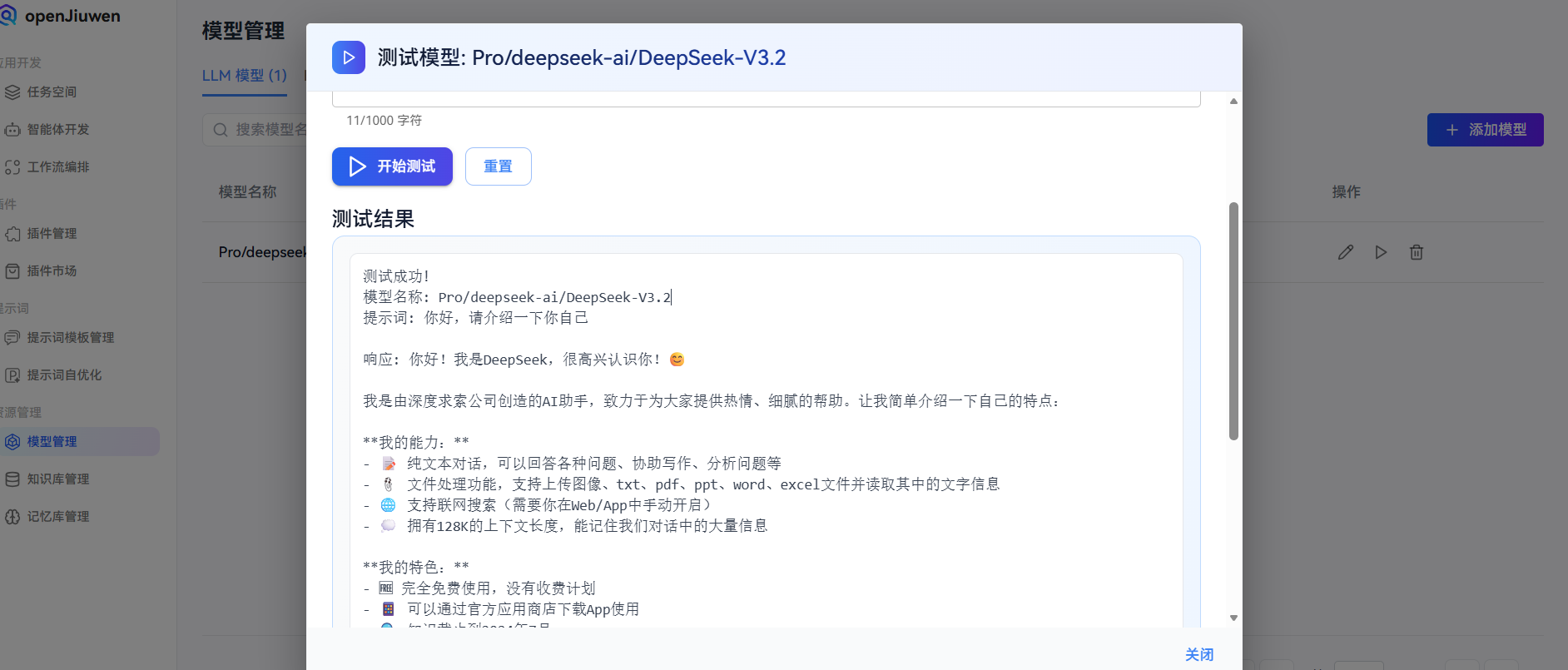Click the 模型管理 page title

point(243,32)
